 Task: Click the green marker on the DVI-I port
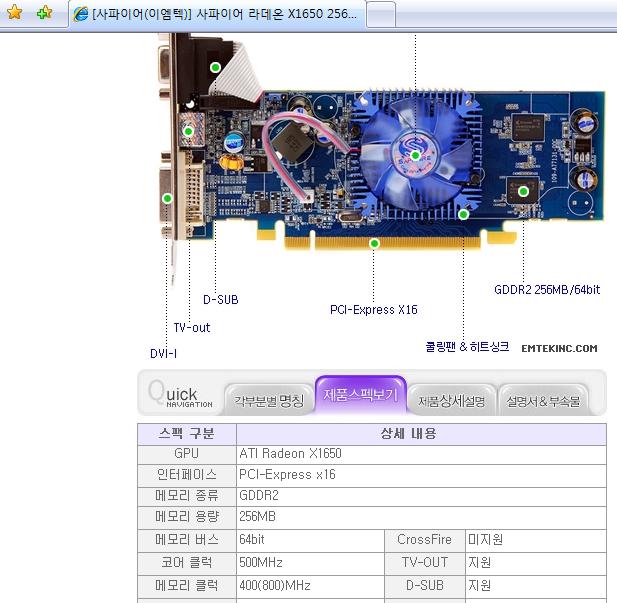pos(167,198)
